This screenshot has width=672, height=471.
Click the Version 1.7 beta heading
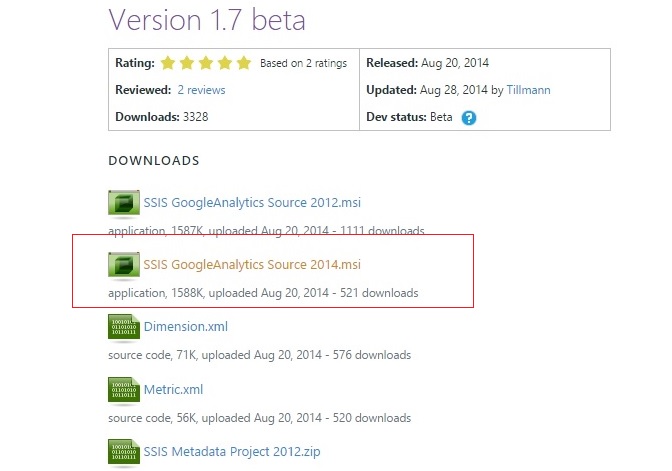(x=207, y=20)
